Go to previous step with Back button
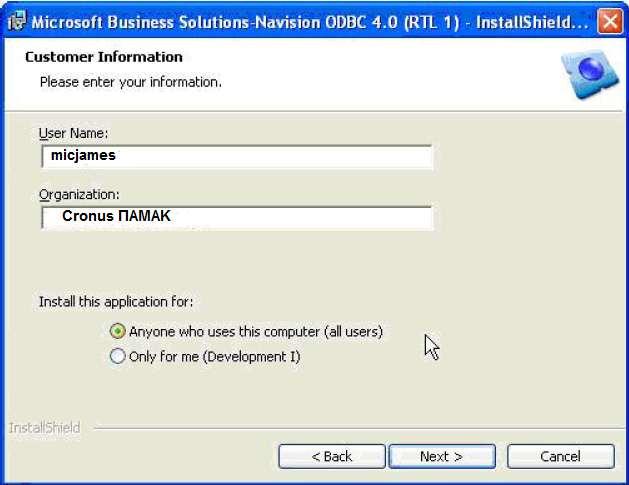The height and width of the screenshot is (485, 629). 332,456
